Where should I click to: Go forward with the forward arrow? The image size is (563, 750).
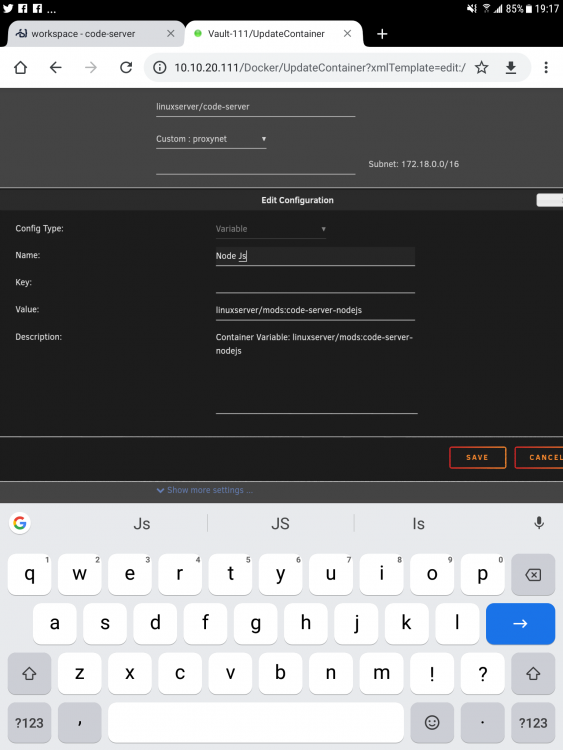(x=91, y=67)
